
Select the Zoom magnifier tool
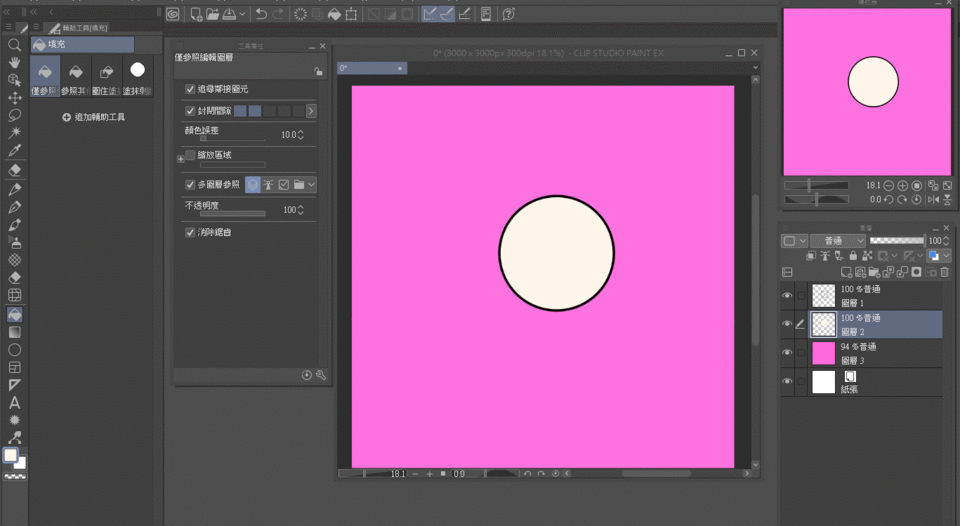coord(15,45)
